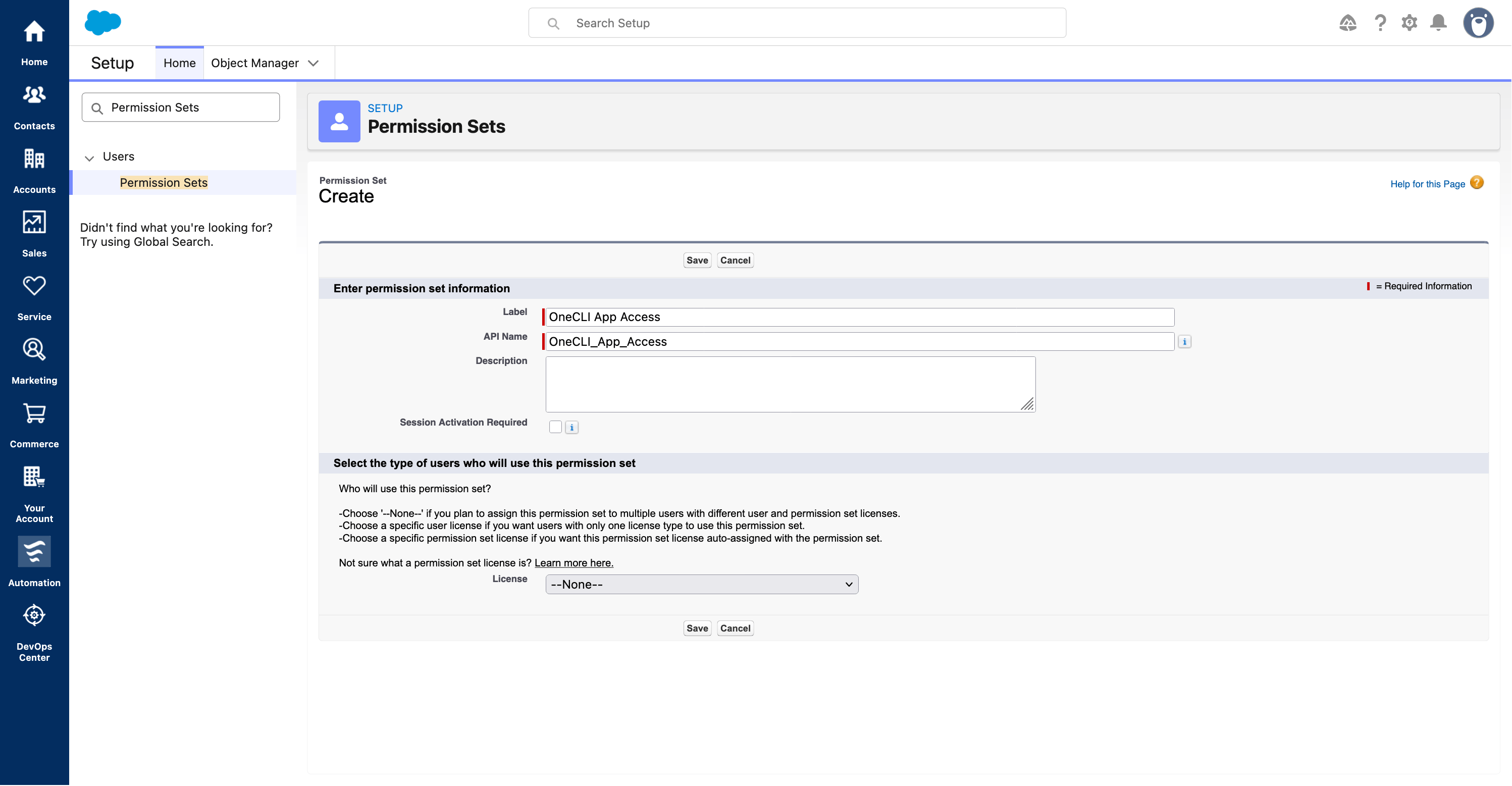1512x786 pixels.
Task: Click into the Label field
Action: coord(860,317)
